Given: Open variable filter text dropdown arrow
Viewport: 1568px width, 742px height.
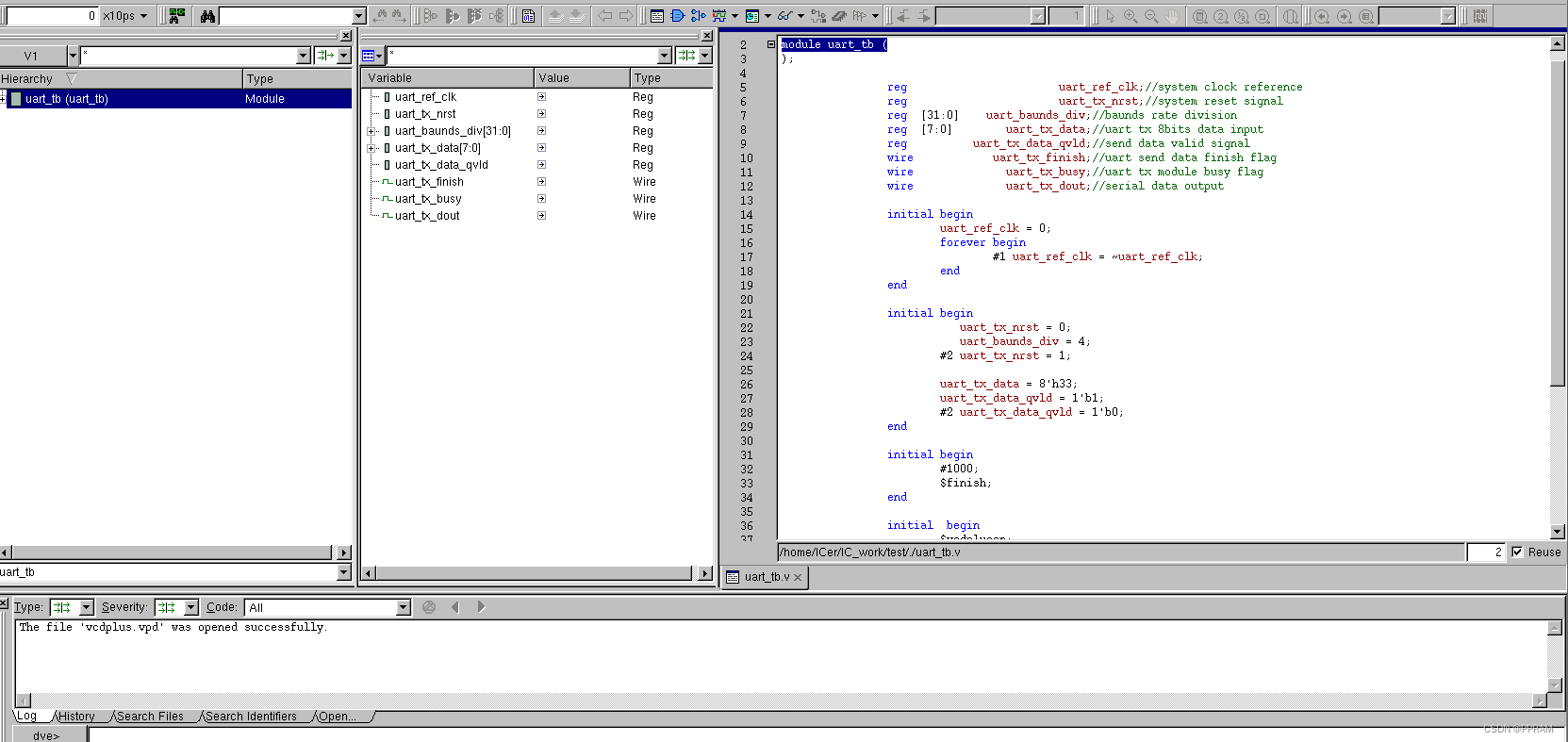Looking at the screenshot, I should [664, 56].
